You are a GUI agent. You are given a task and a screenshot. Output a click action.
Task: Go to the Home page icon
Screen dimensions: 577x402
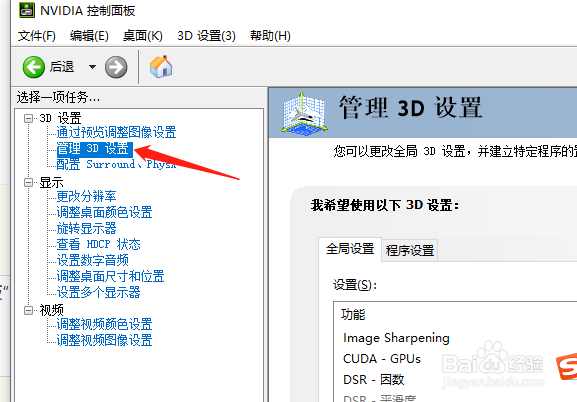tap(161, 67)
